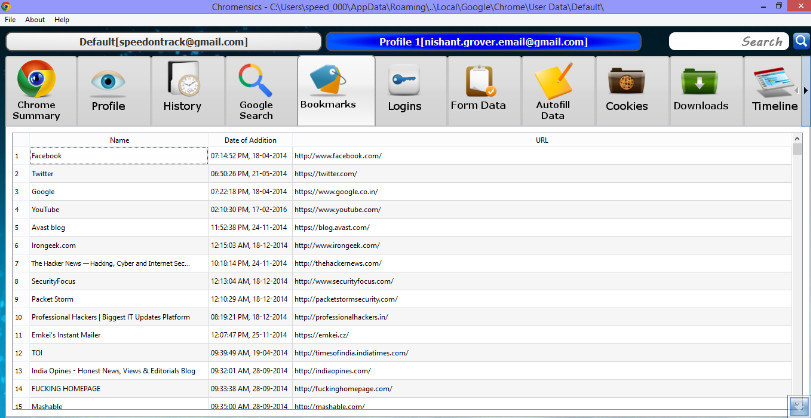Open the About menu
This screenshot has height=418, width=811.
(x=35, y=20)
